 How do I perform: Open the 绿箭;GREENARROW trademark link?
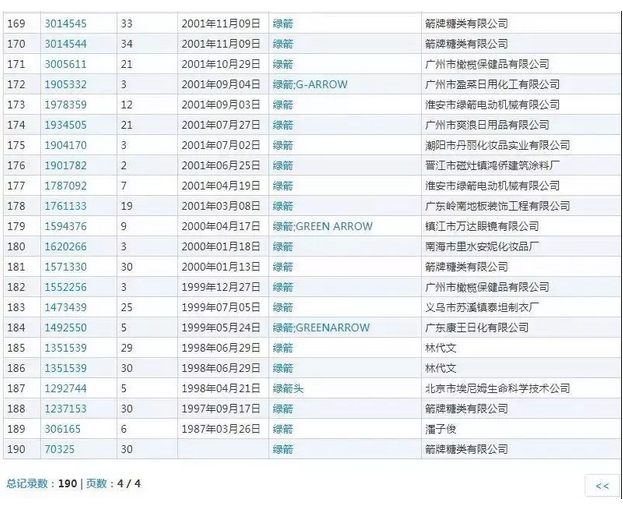coord(321,327)
